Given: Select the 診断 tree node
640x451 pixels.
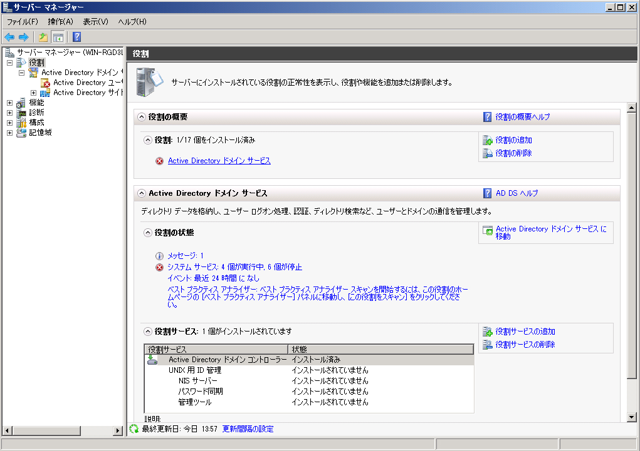Looking at the screenshot, I should tap(36, 112).
